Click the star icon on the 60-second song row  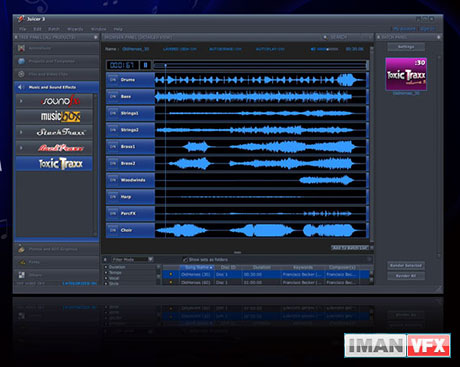[171, 282]
